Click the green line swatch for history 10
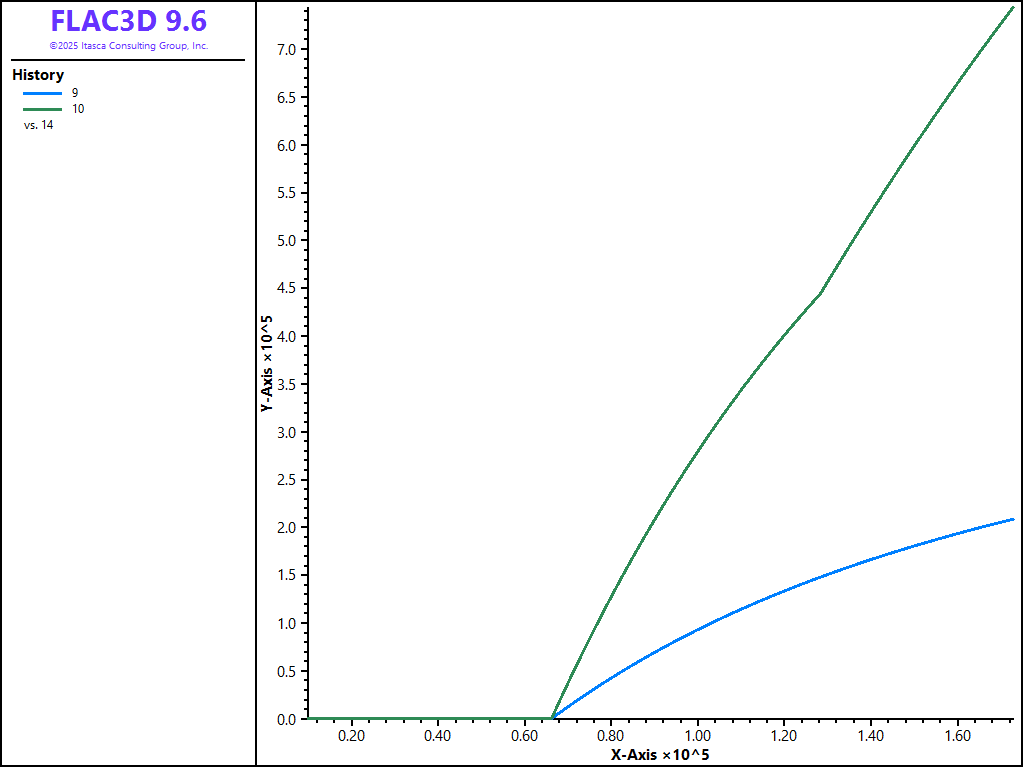 click(x=42, y=109)
